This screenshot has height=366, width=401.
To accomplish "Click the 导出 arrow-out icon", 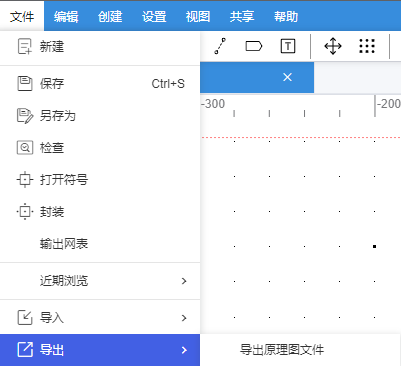I will click(x=25, y=350).
